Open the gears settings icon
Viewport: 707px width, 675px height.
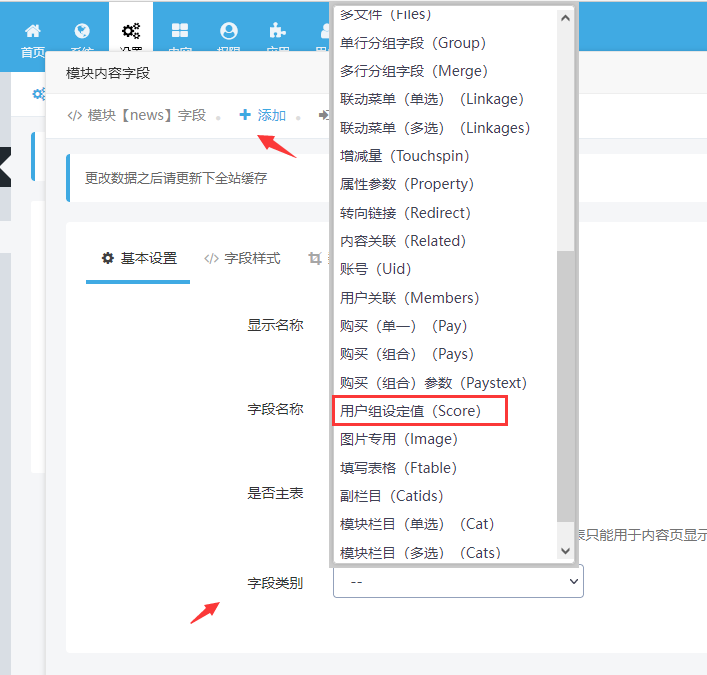pyautogui.click(x=131, y=31)
